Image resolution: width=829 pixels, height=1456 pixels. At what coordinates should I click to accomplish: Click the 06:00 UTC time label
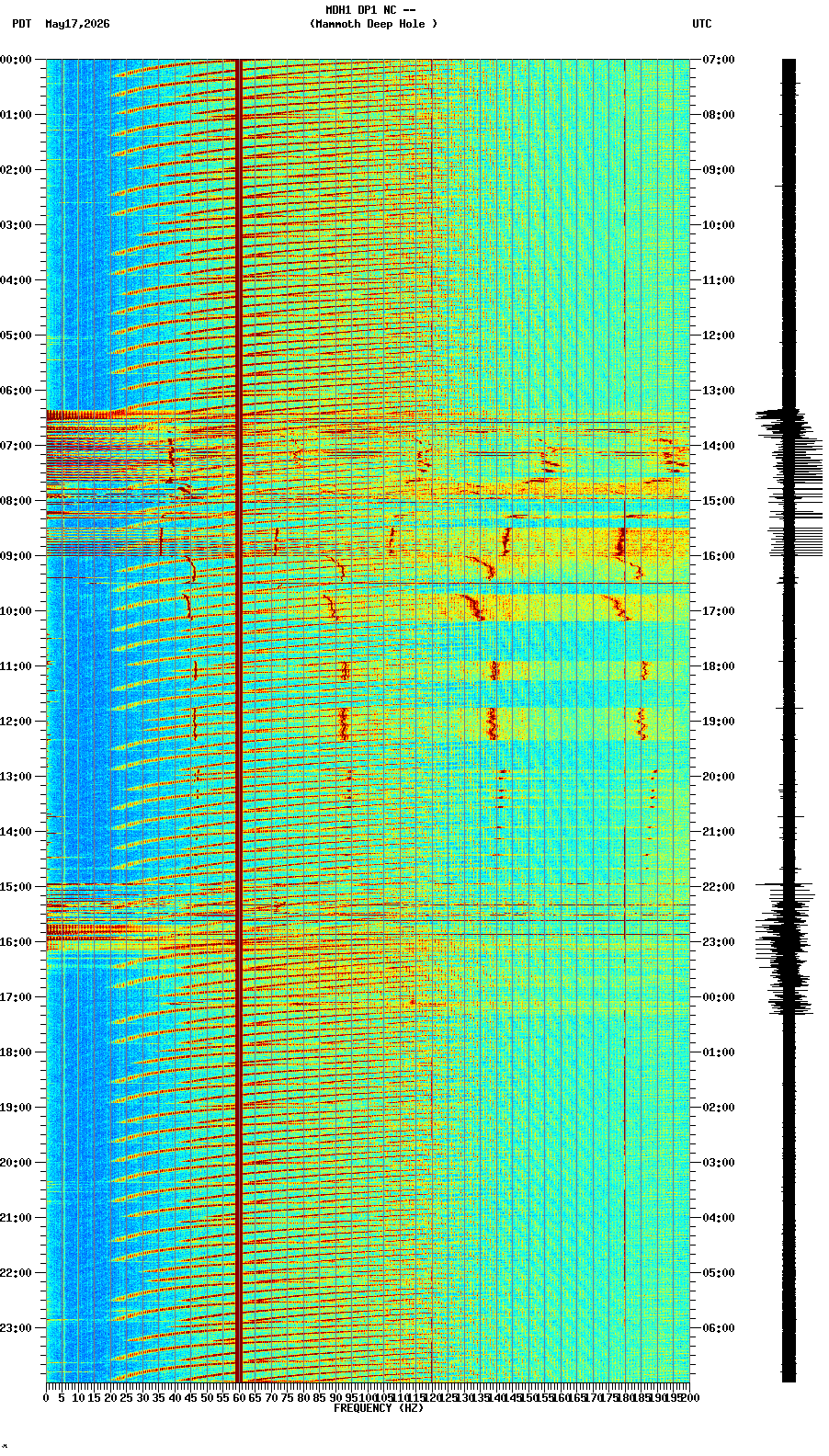[x=719, y=1328]
